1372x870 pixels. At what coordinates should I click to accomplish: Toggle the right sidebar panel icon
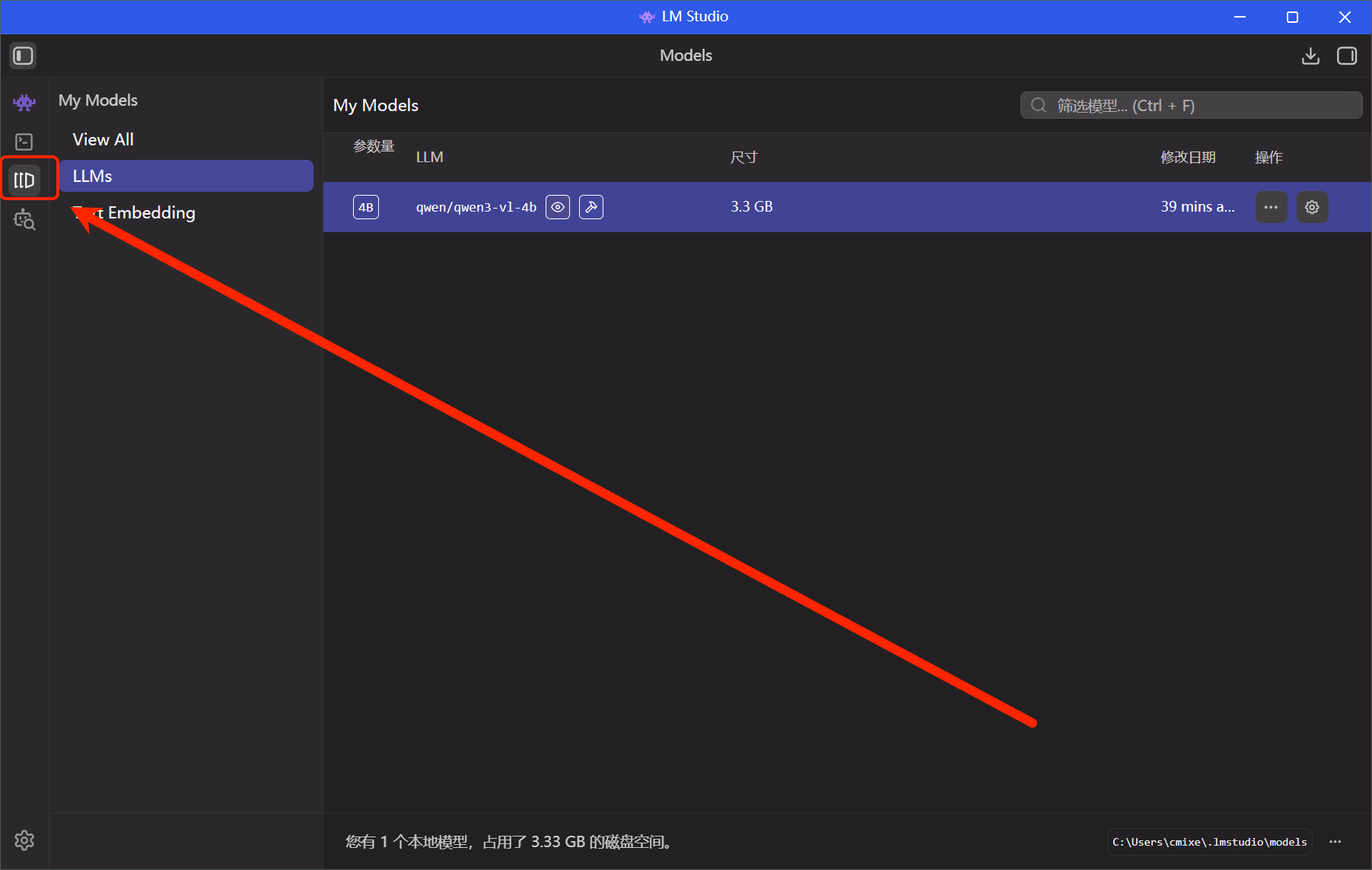[1347, 56]
